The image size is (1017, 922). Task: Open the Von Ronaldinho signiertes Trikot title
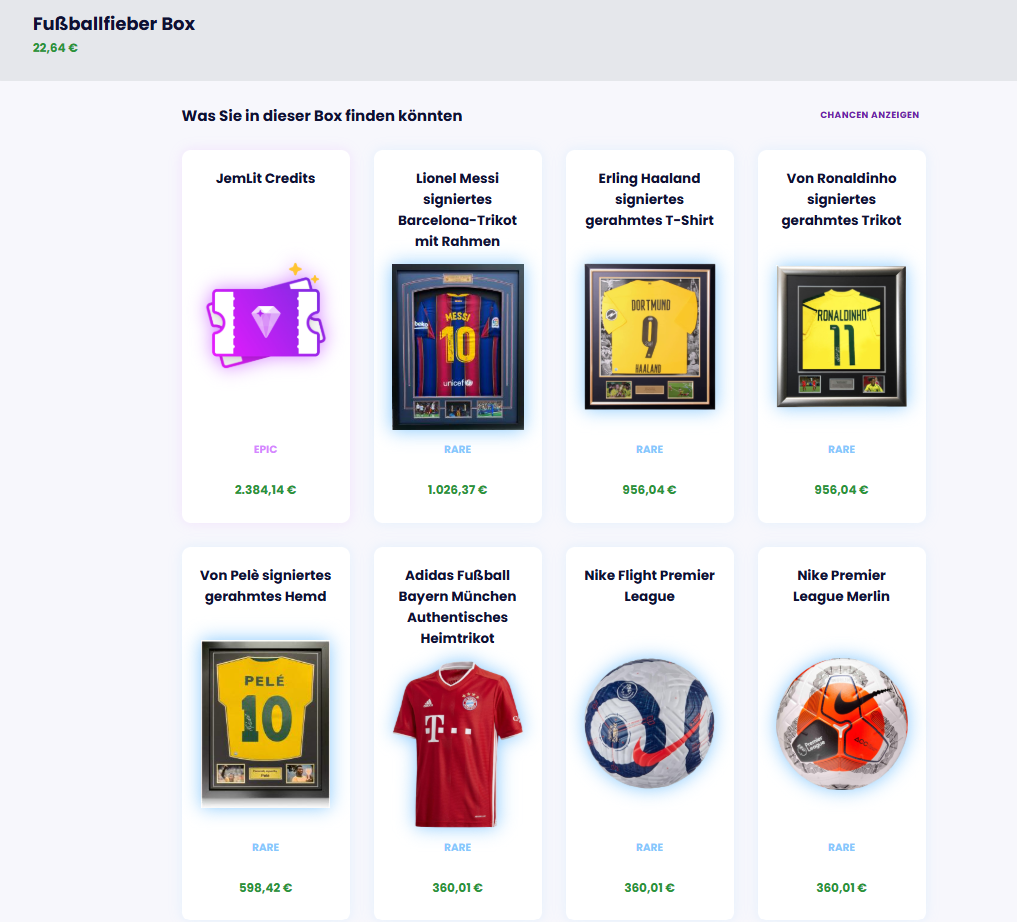coord(841,199)
